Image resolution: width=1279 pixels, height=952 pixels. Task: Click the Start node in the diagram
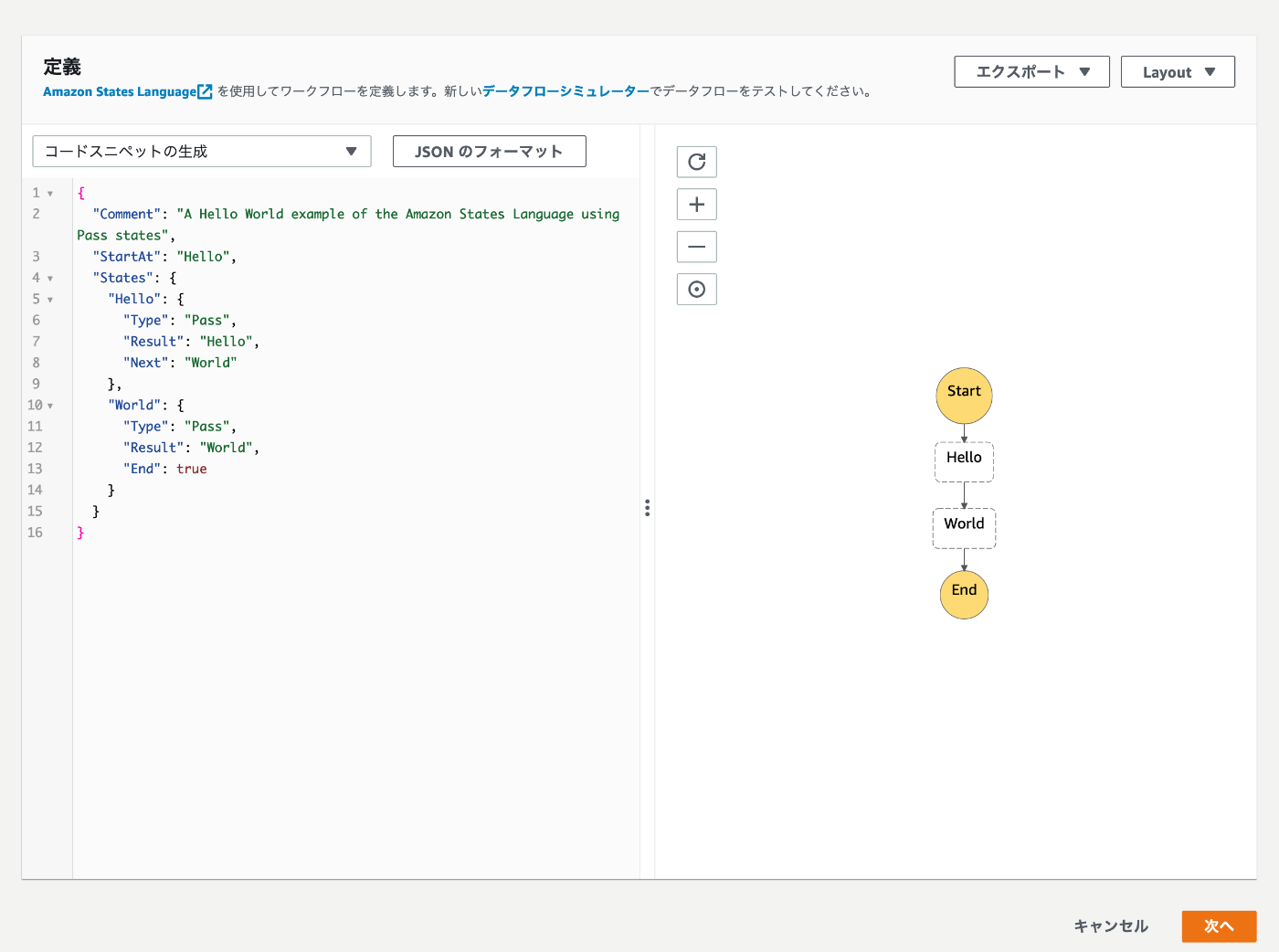964,396
